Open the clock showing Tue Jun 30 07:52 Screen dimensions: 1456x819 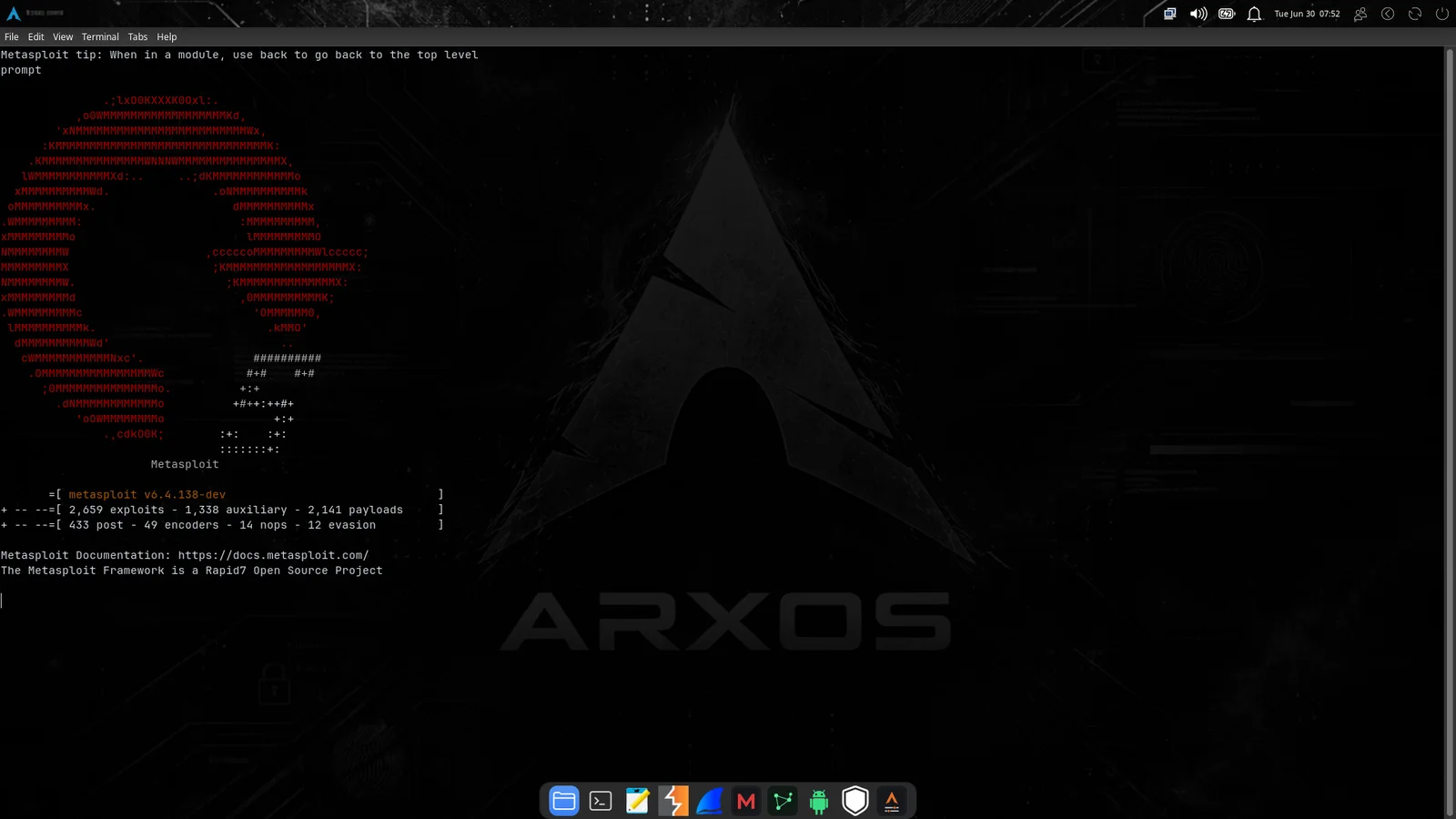click(x=1307, y=14)
